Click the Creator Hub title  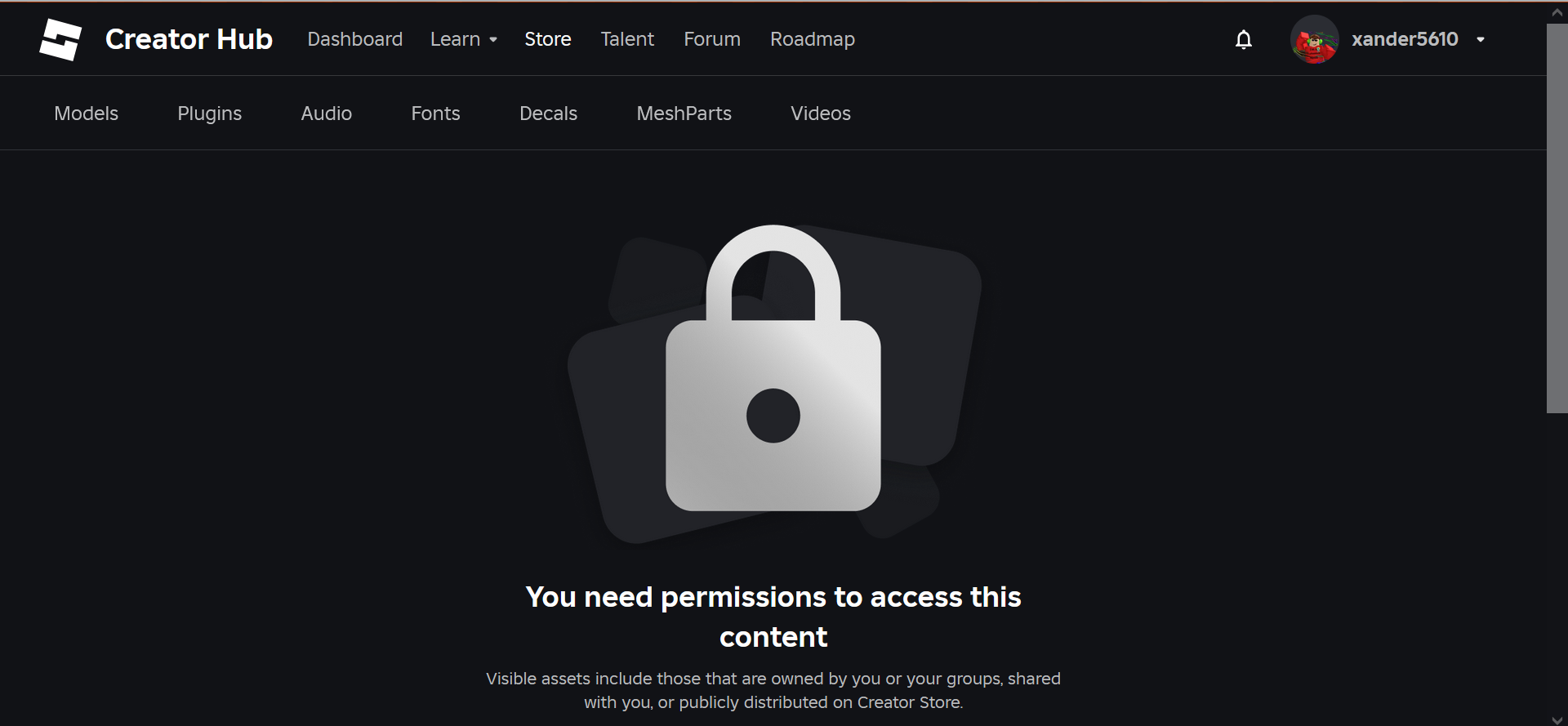coord(189,39)
